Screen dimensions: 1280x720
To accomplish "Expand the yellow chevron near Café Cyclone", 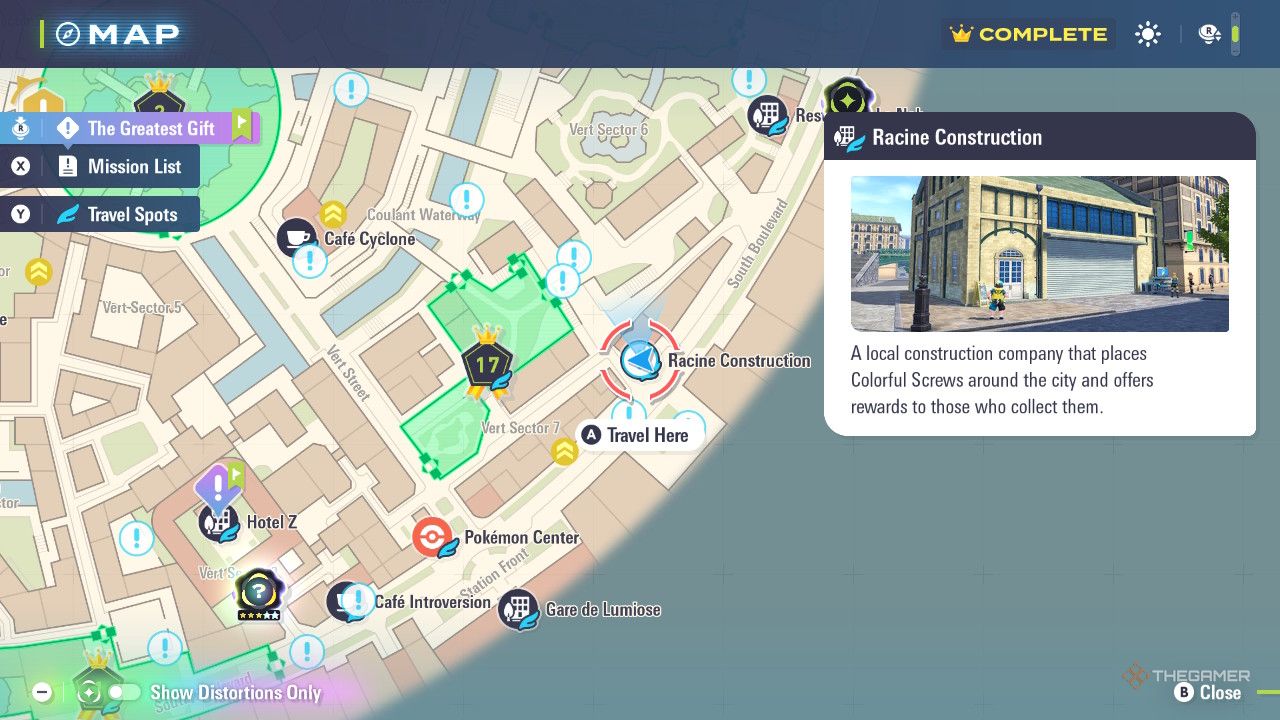I will tap(332, 213).
